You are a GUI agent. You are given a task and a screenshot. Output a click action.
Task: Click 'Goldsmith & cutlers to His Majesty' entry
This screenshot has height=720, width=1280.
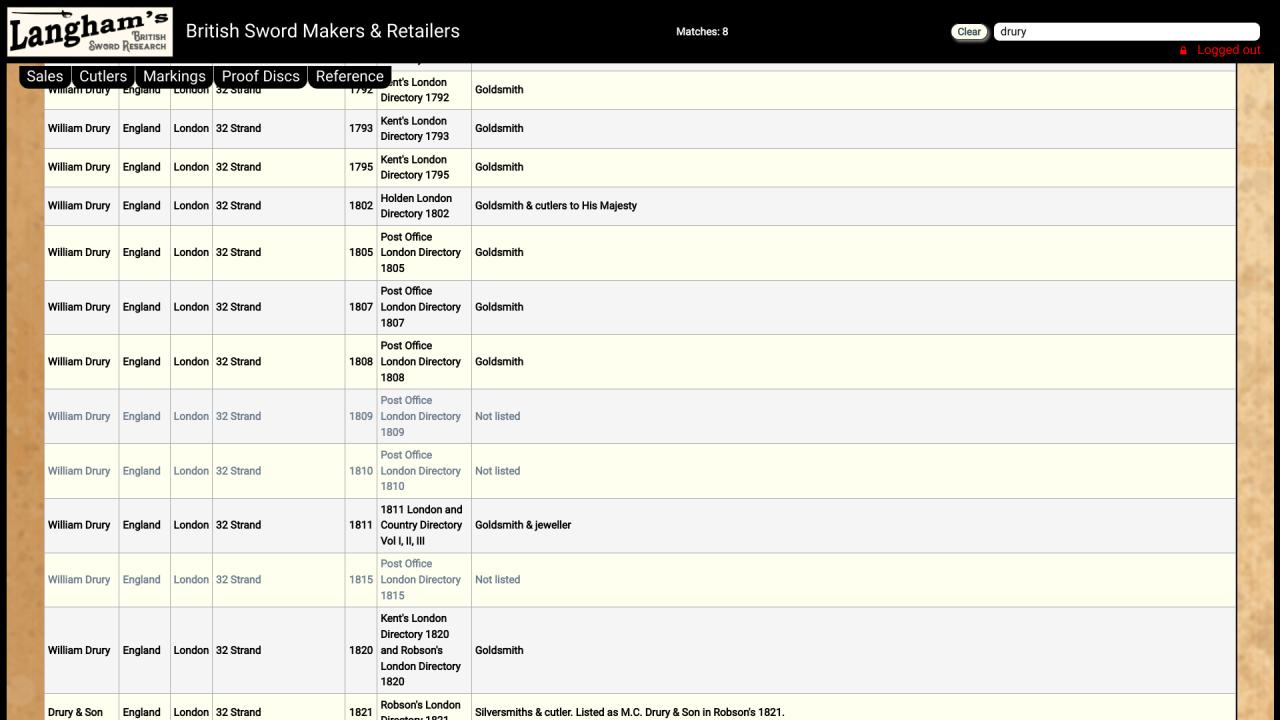click(555, 206)
